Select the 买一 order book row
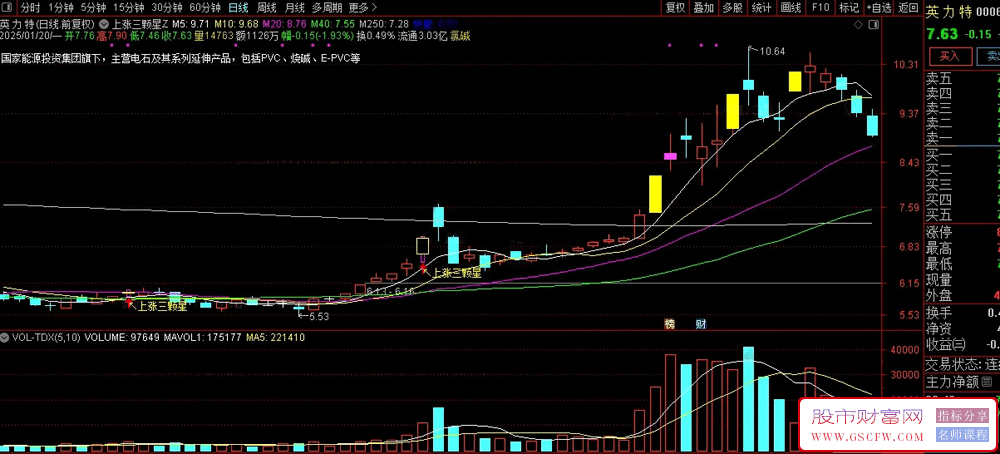This screenshot has height=454, width=1000. pyautogui.click(x=962, y=154)
